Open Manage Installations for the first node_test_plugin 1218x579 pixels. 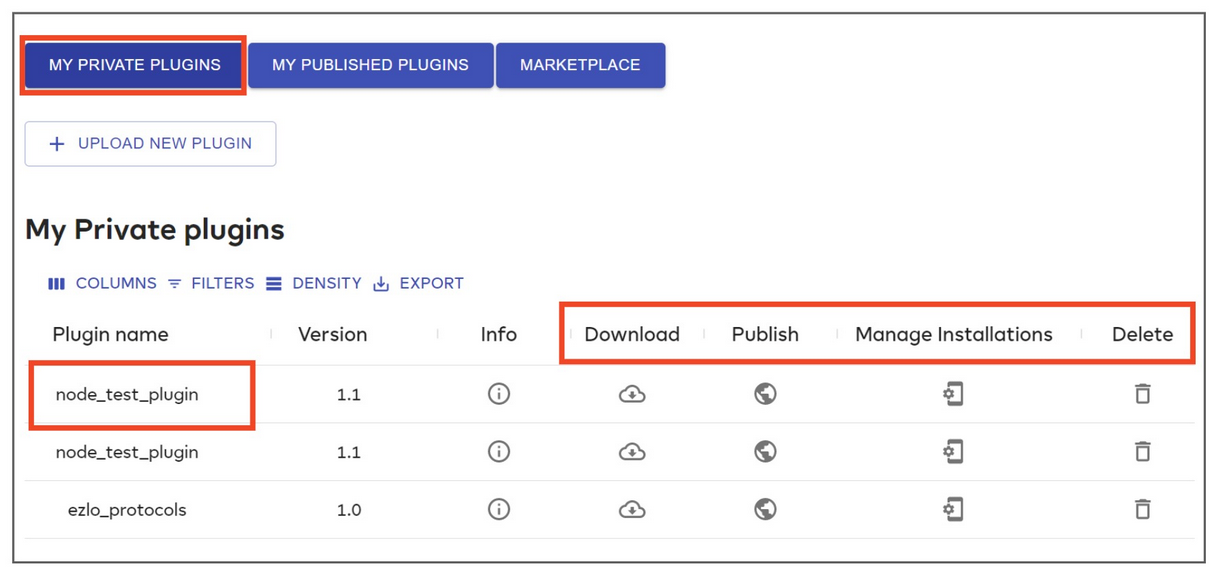tap(953, 394)
